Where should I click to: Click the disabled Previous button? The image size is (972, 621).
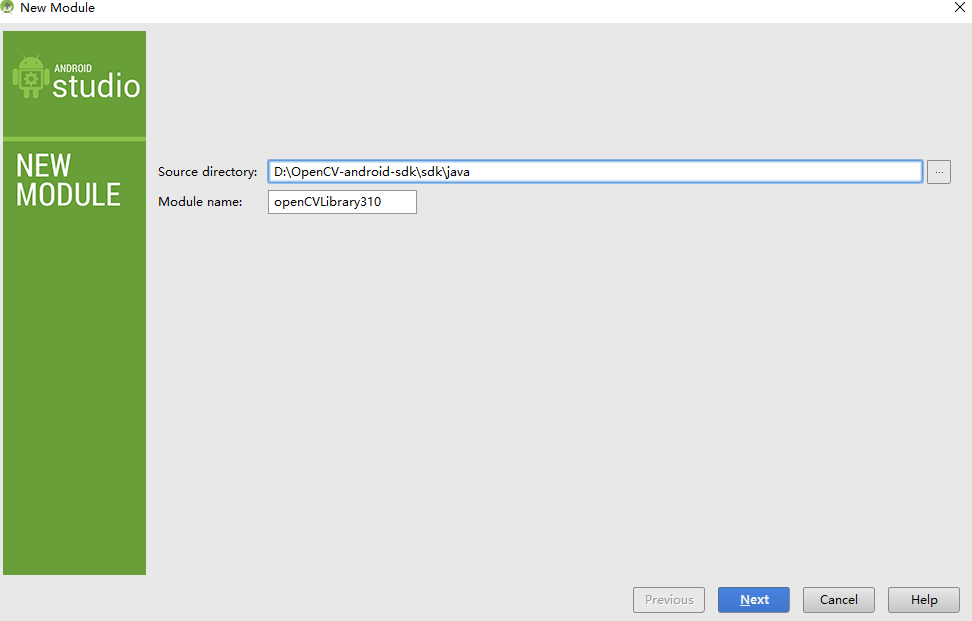point(669,600)
